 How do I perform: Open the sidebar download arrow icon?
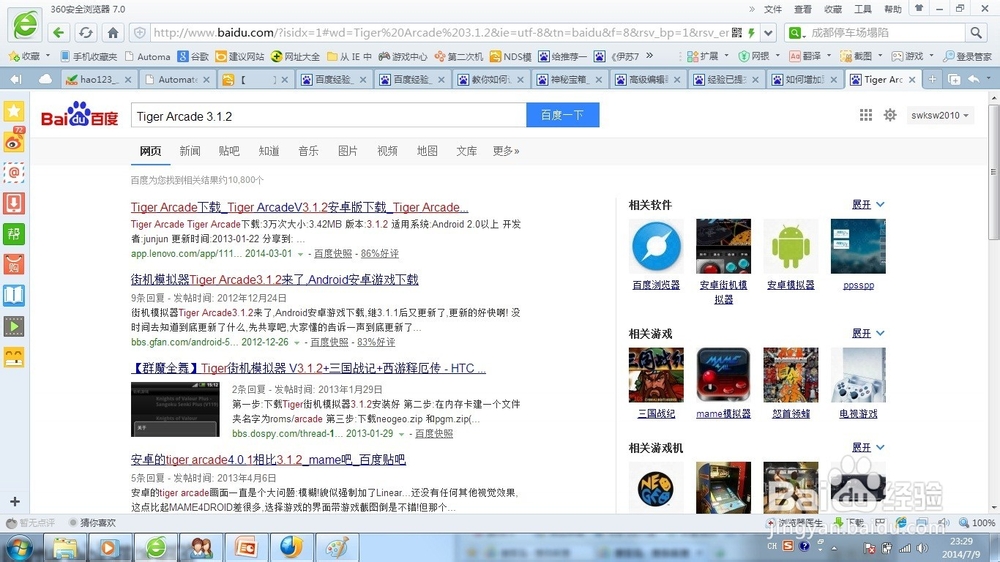pos(14,203)
